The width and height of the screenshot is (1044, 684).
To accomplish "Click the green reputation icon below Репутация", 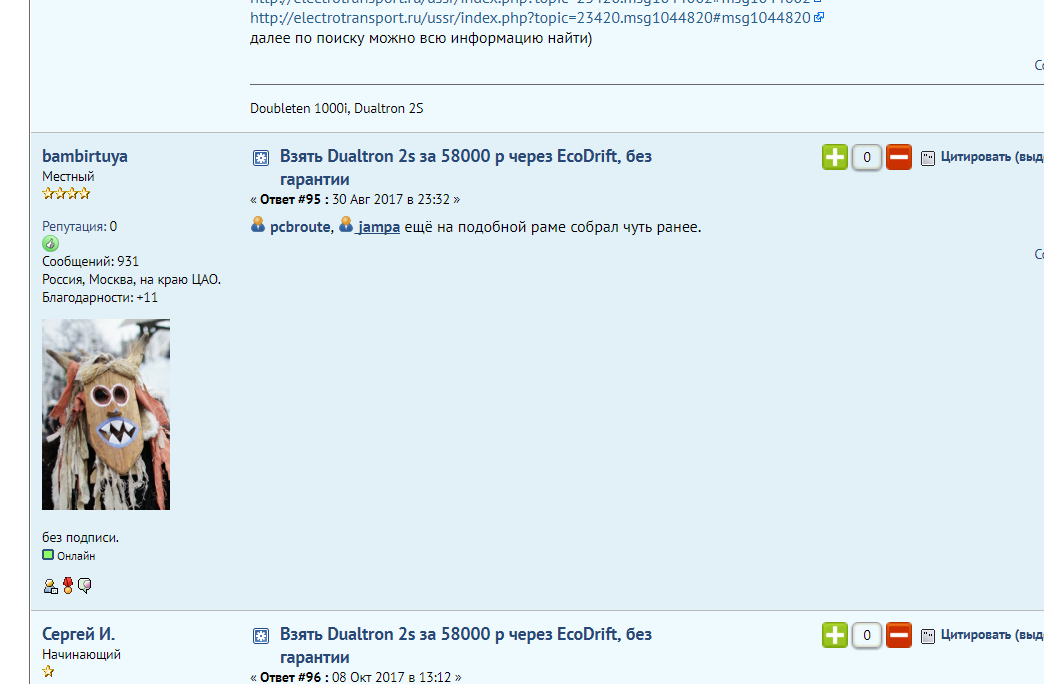I will [x=51, y=244].
